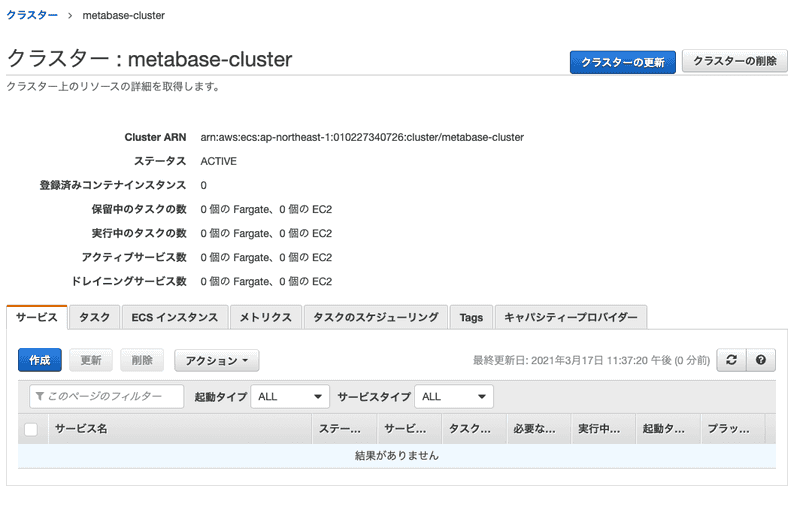800x505 pixels.
Task: Click metabase-cluster in the breadcrumb
Action: pos(123,15)
